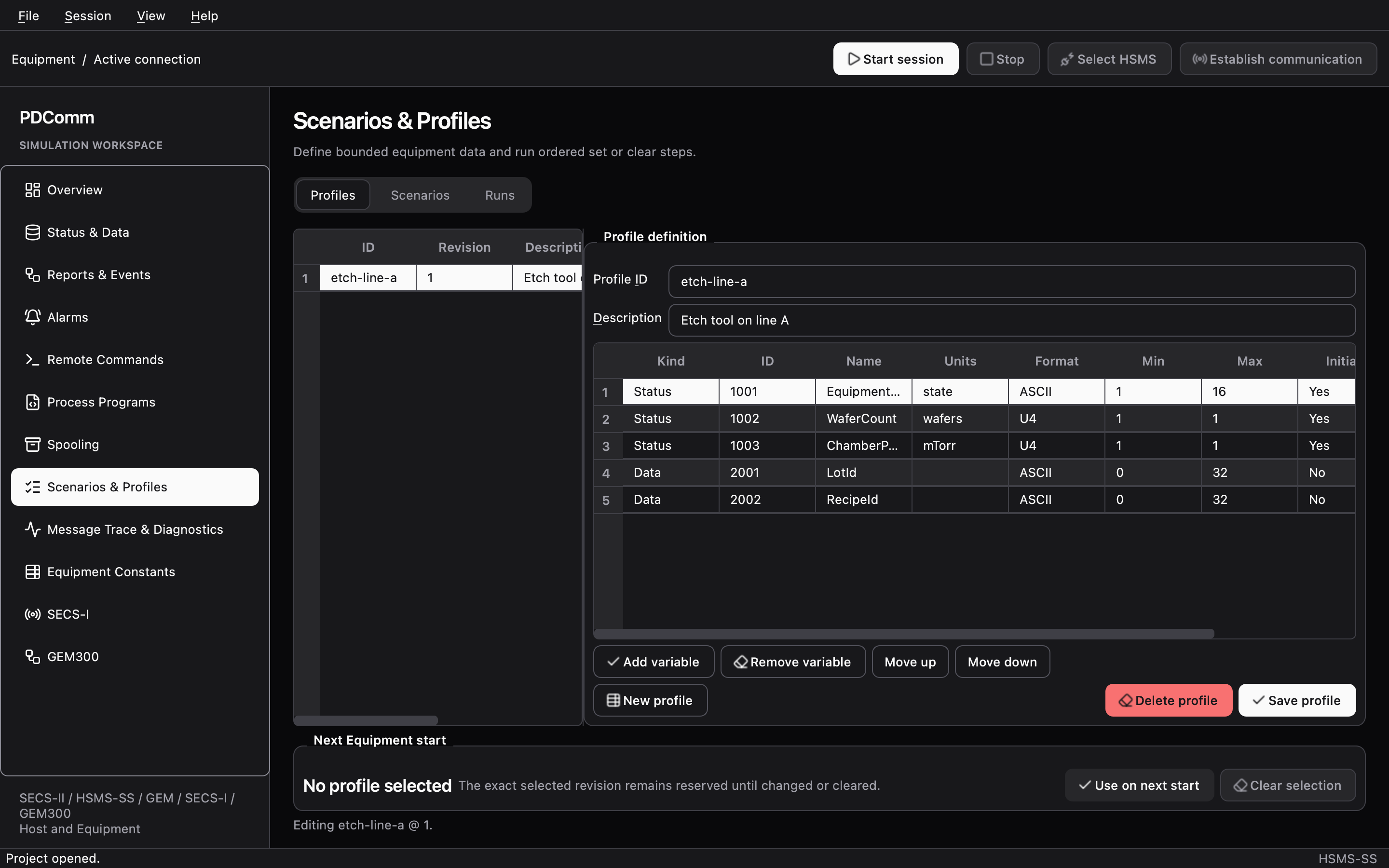
Task: Click the Status & Data database icon
Action: click(x=32, y=232)
